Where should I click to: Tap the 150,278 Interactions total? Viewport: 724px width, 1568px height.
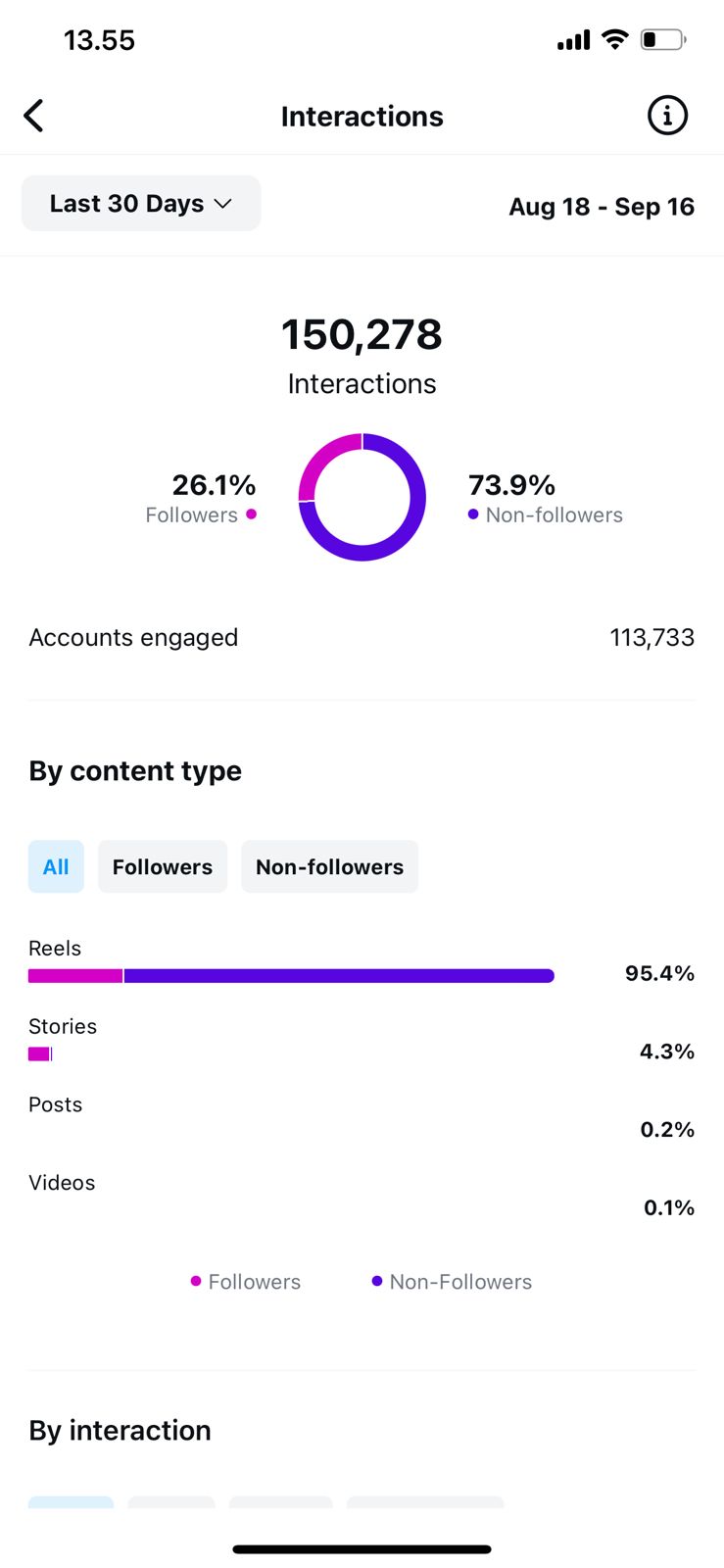pos(362,334)
